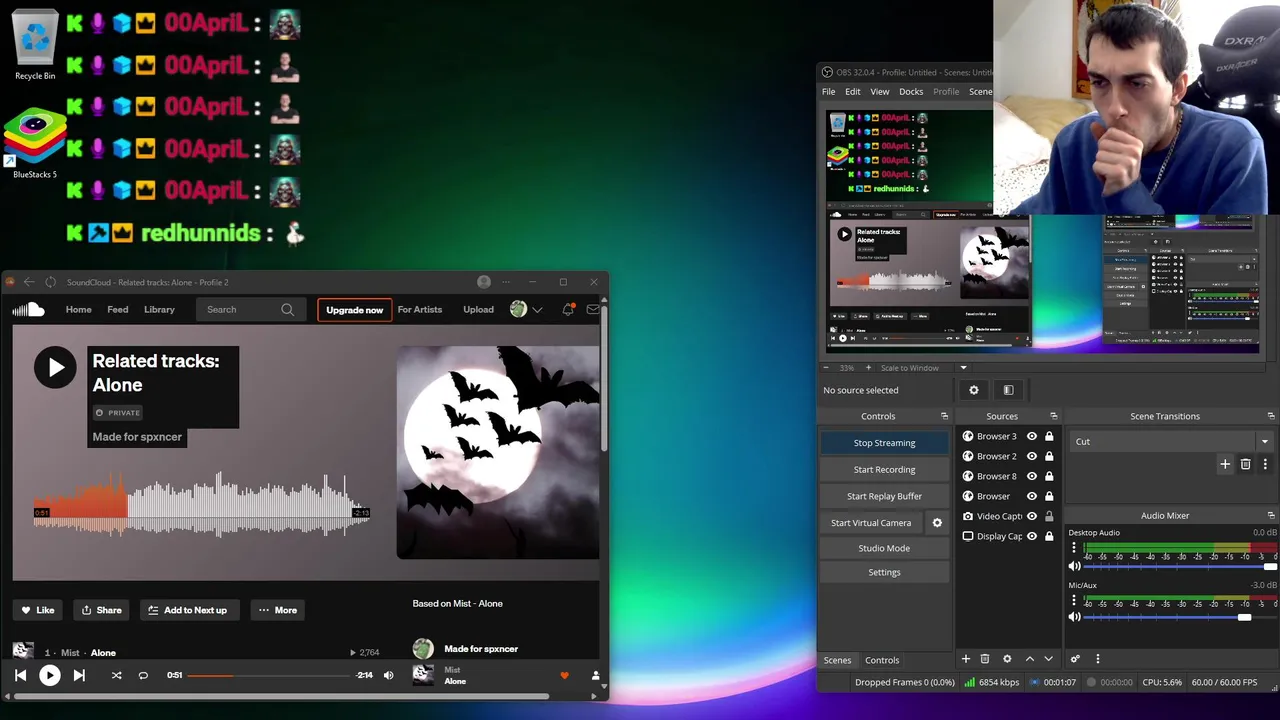Enable Studio Mode in OBS

(884, 548)
